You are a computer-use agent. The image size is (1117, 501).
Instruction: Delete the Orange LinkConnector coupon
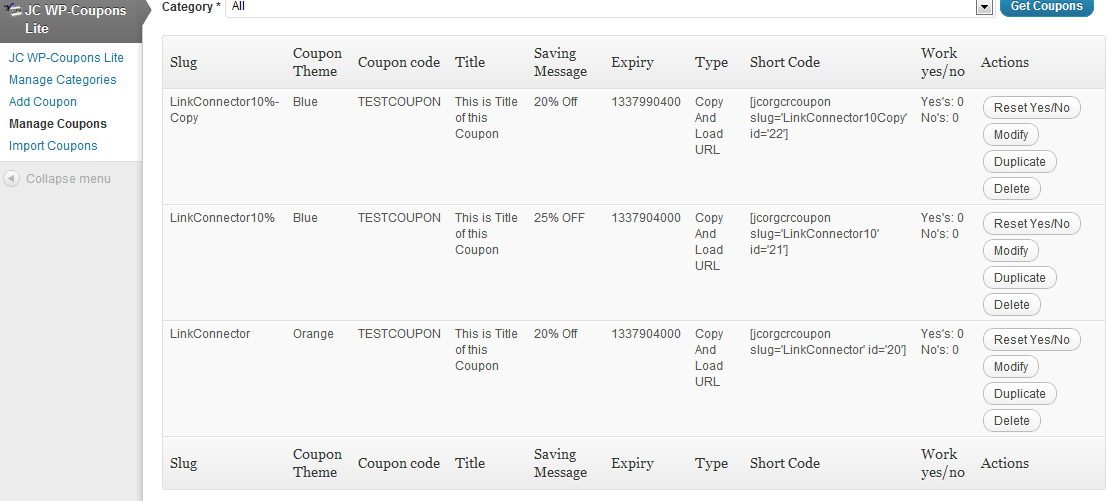(x=1011, y=421)
